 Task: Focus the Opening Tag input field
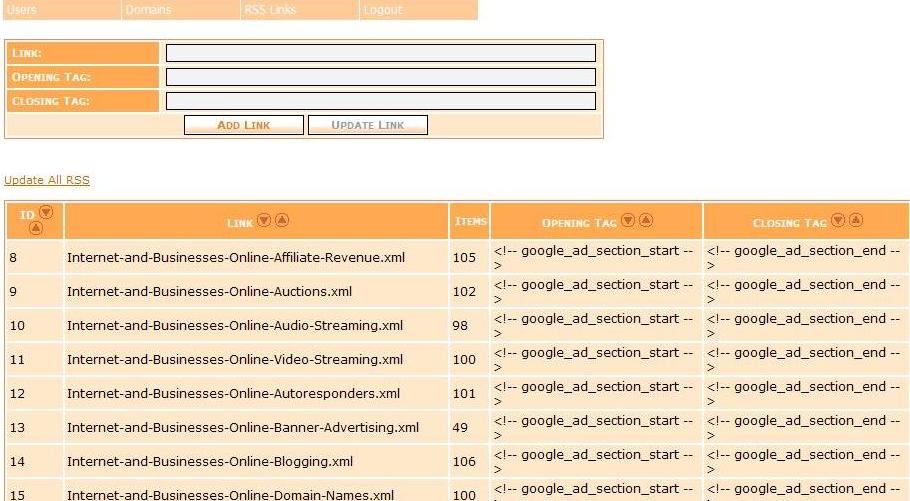click(x=381, y=77)
